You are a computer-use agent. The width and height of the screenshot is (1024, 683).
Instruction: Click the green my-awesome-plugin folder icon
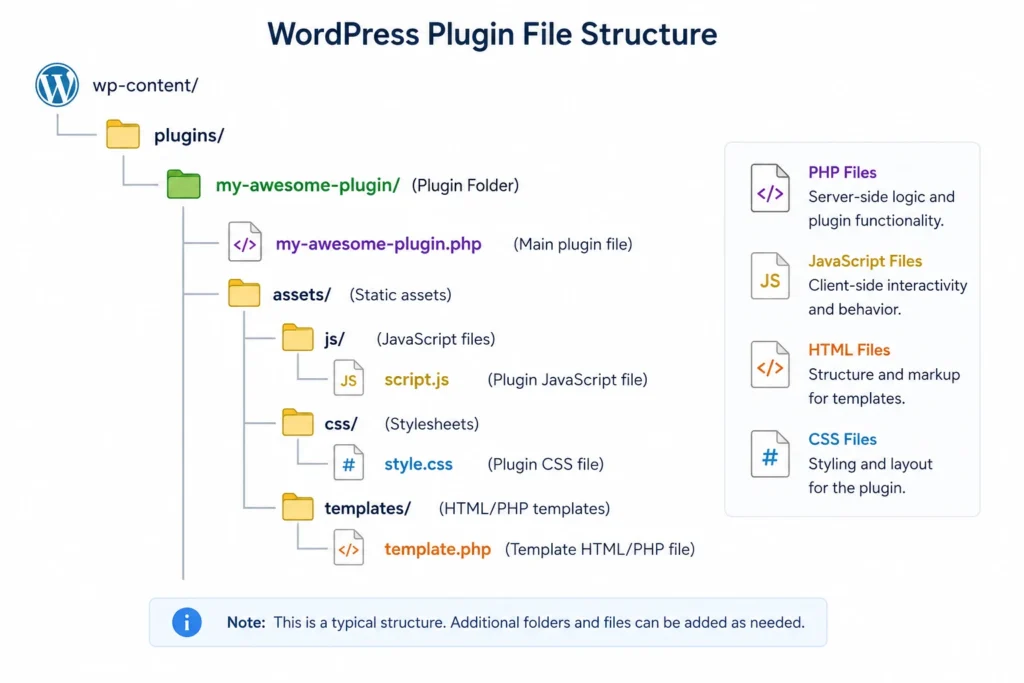pos(184,184)
